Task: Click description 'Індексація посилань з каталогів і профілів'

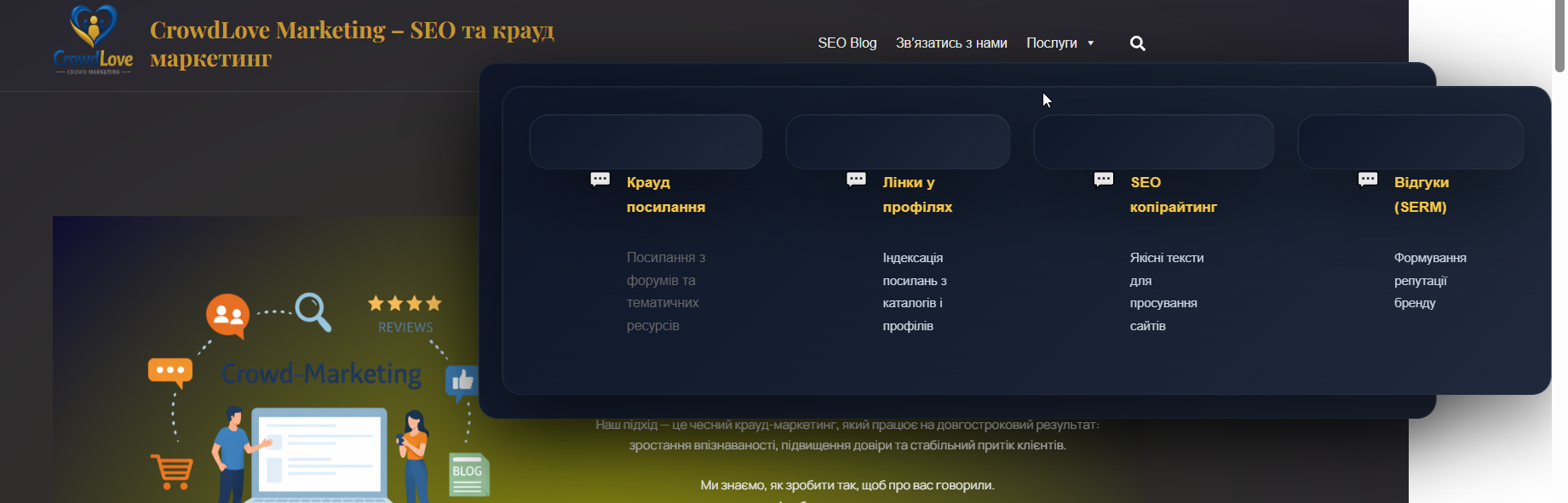Action: pyautogui.click(x=915, y=291)
